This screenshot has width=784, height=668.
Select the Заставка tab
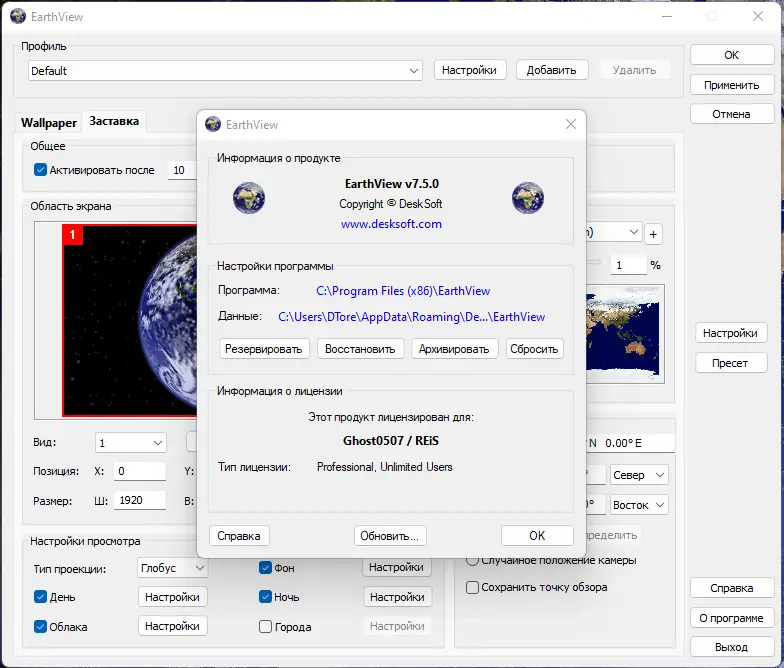114,122
